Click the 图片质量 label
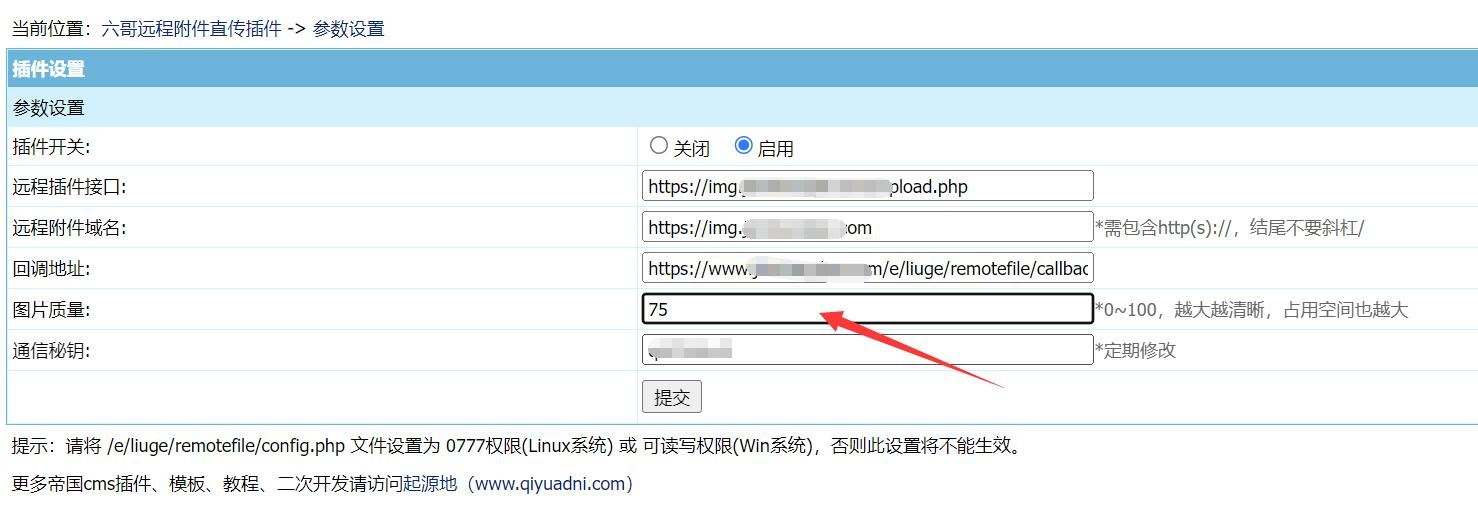Image resolution: width=1478 pixels, height=527 pixels. [52, 310]
